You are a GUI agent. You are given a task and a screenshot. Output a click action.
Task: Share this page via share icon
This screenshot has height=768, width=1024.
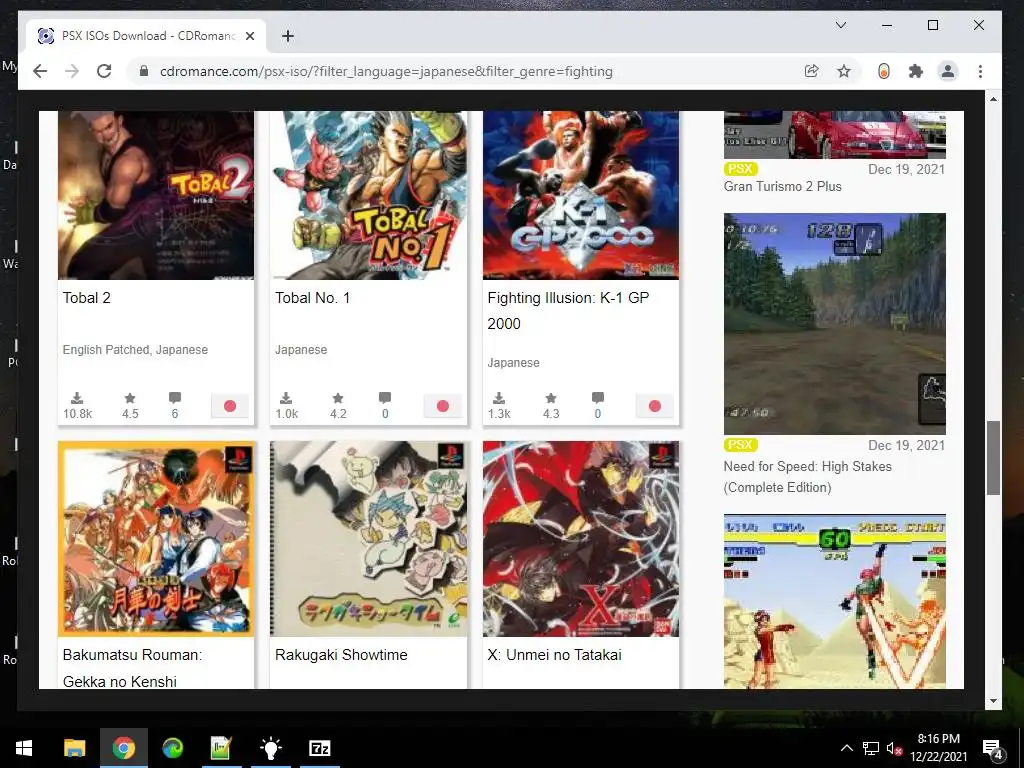click(811, 71)
